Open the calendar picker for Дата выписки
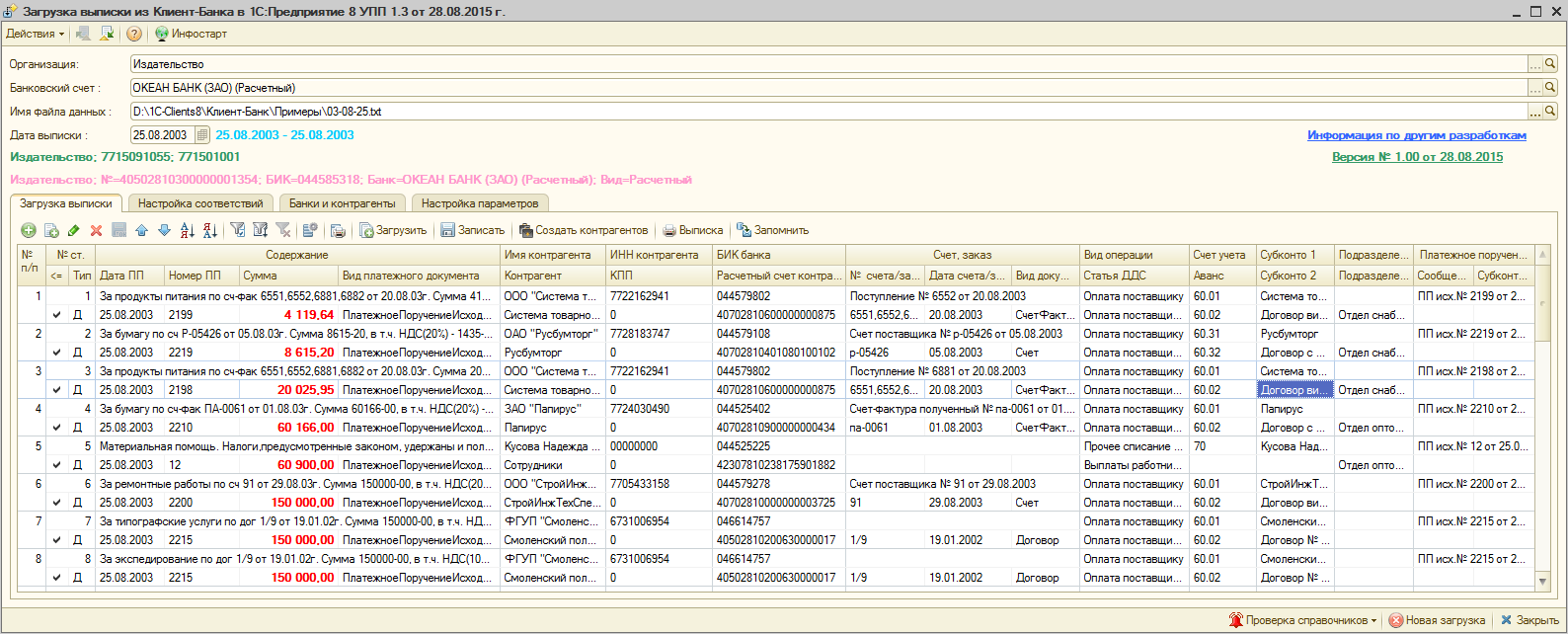 (x=202, y=135)
